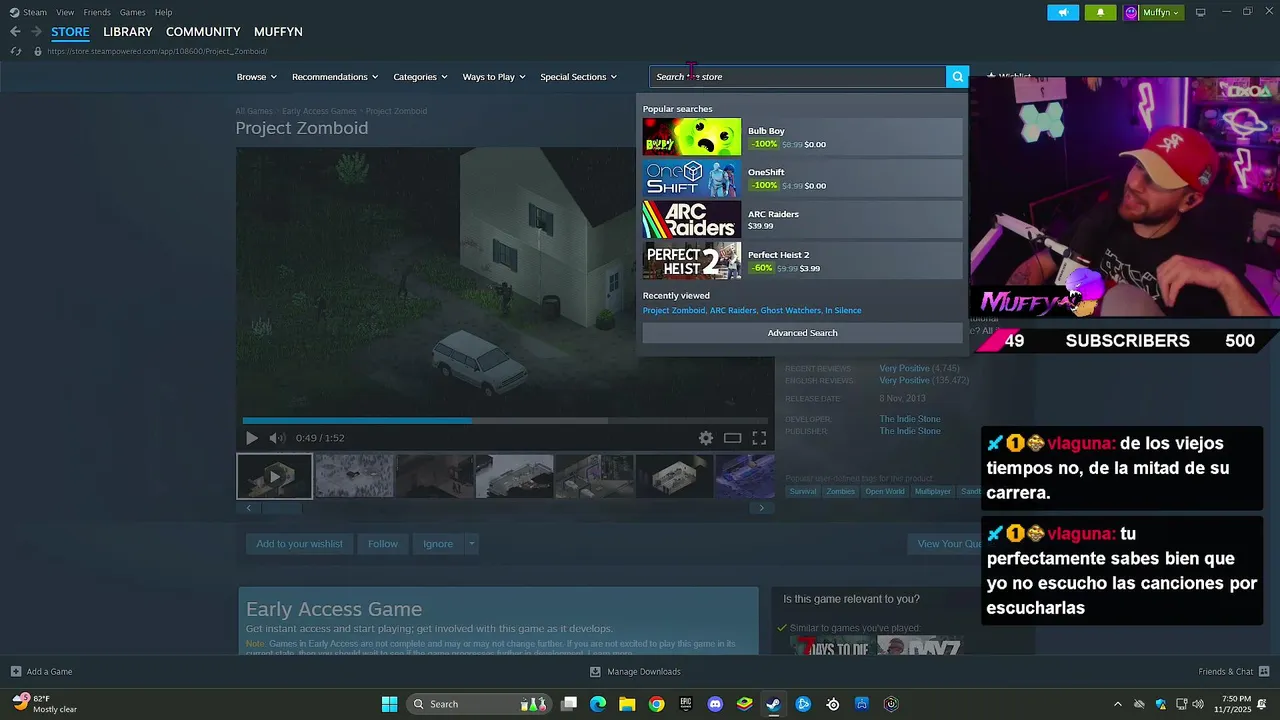
Task: Open Google Chrome from taskbar
Action: [656, 704]
